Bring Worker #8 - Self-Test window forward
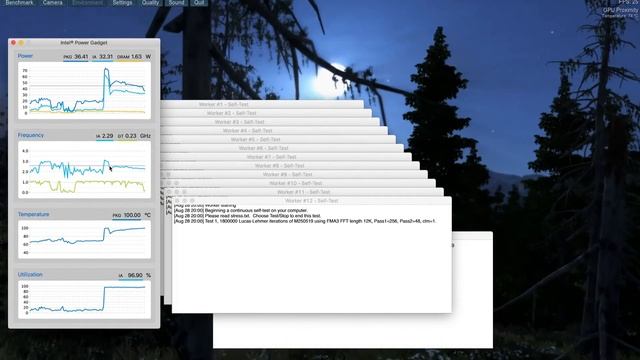This screenshot has width=640, height=360. coord(279,166)
